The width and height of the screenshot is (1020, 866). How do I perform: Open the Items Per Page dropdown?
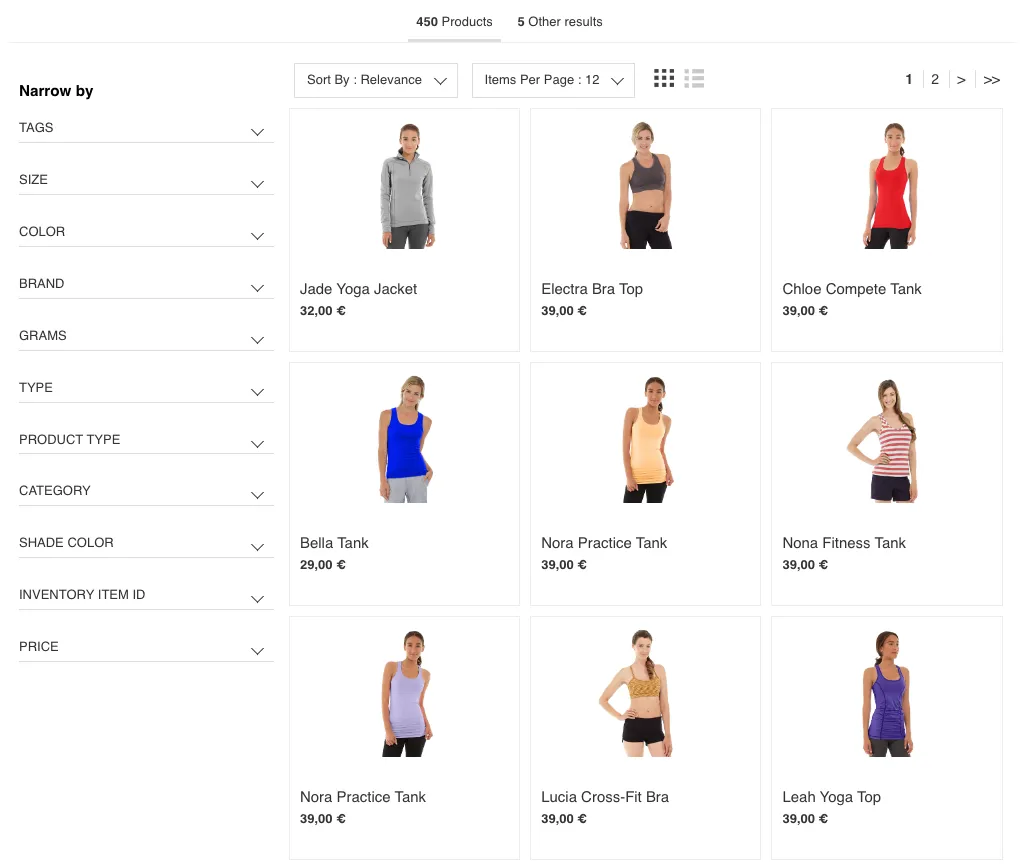click(x=553, y=80)
